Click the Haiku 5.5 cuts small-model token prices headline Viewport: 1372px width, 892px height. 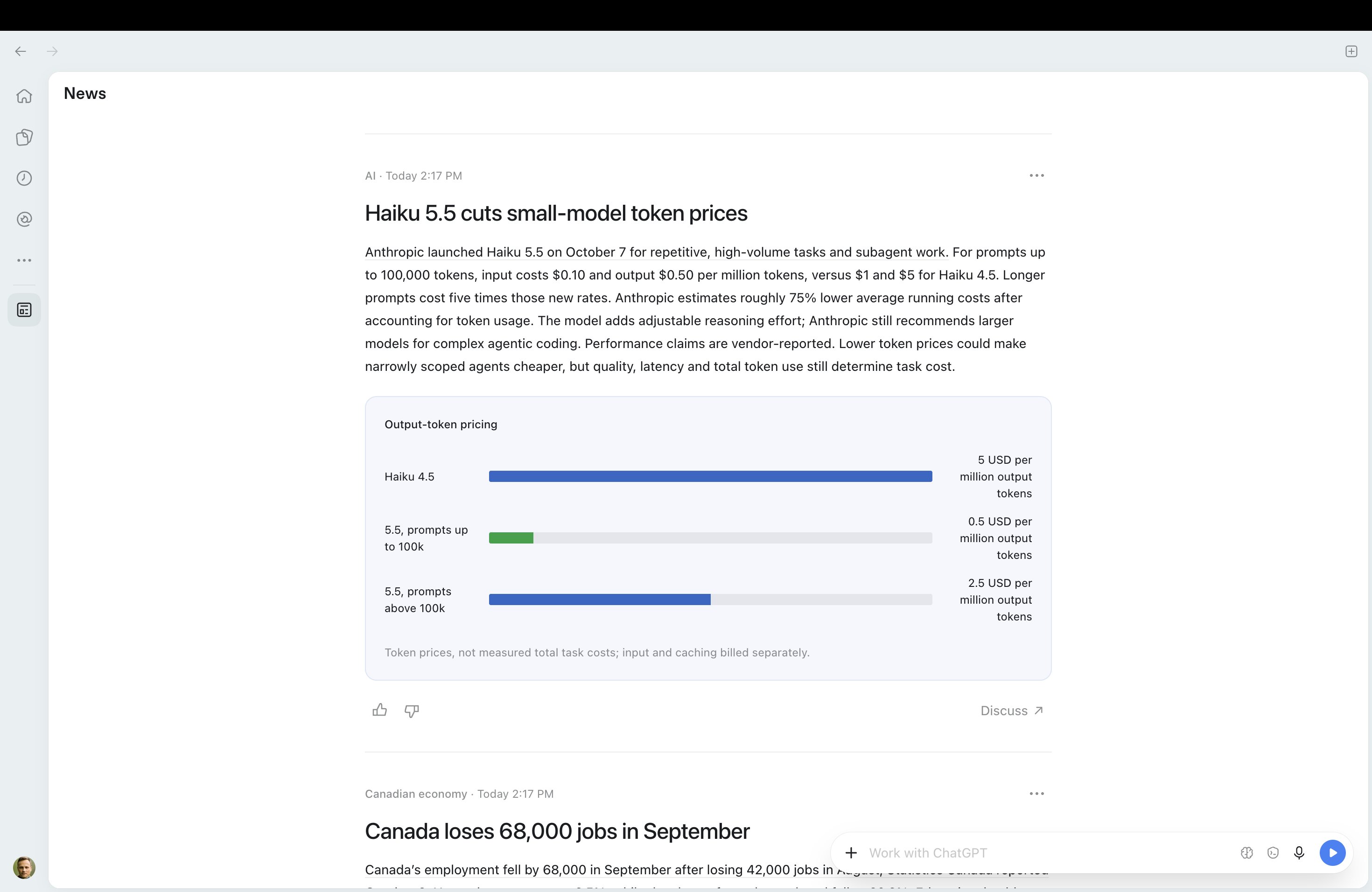pyautogui.click(x=556, y=213)
